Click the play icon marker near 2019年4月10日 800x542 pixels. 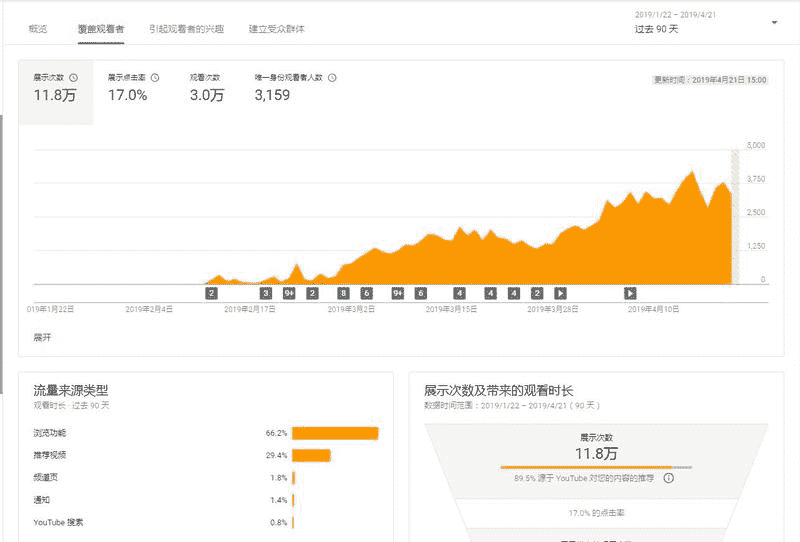click(x=630, y=293)
